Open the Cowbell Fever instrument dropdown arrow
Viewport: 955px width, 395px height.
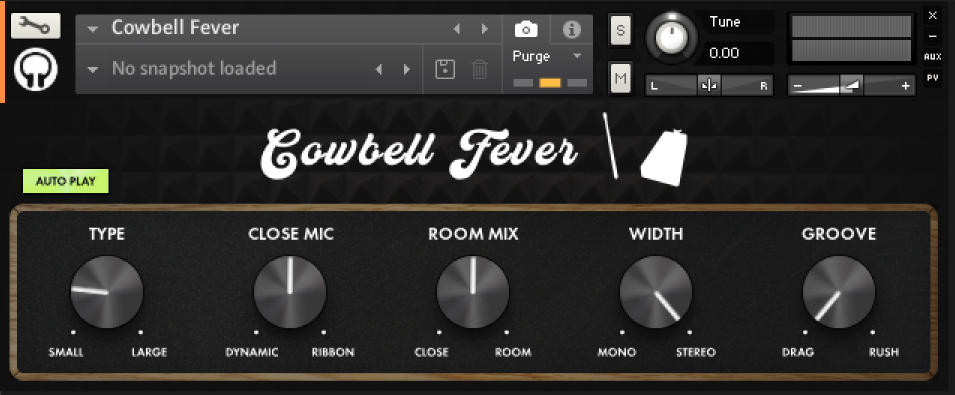click(93, 29)
